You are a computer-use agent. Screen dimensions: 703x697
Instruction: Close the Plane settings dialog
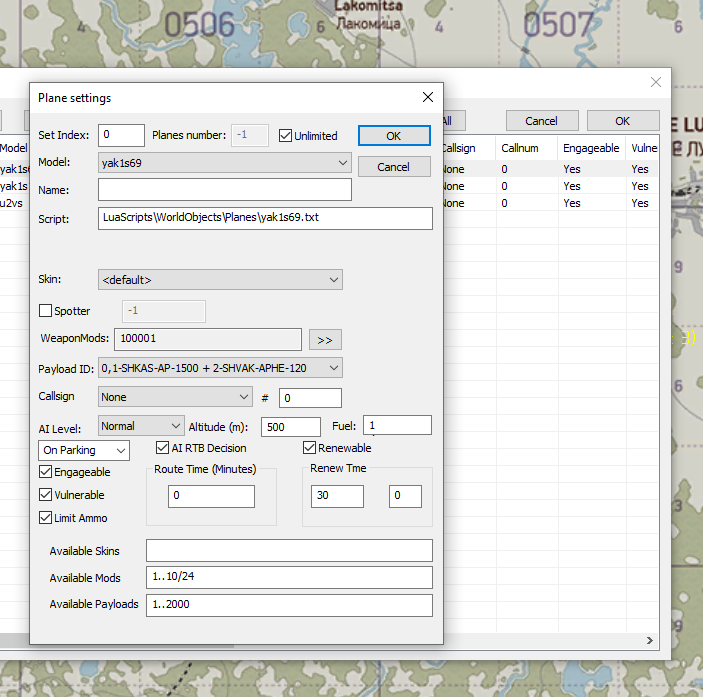tap(428, 97)
